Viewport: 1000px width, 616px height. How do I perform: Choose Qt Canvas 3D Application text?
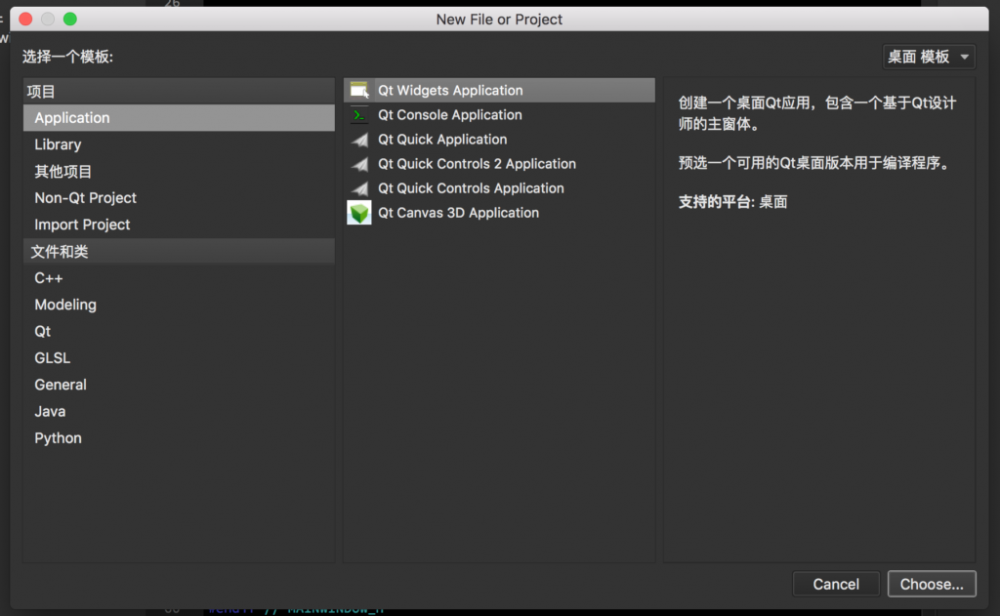coord(459,213)
